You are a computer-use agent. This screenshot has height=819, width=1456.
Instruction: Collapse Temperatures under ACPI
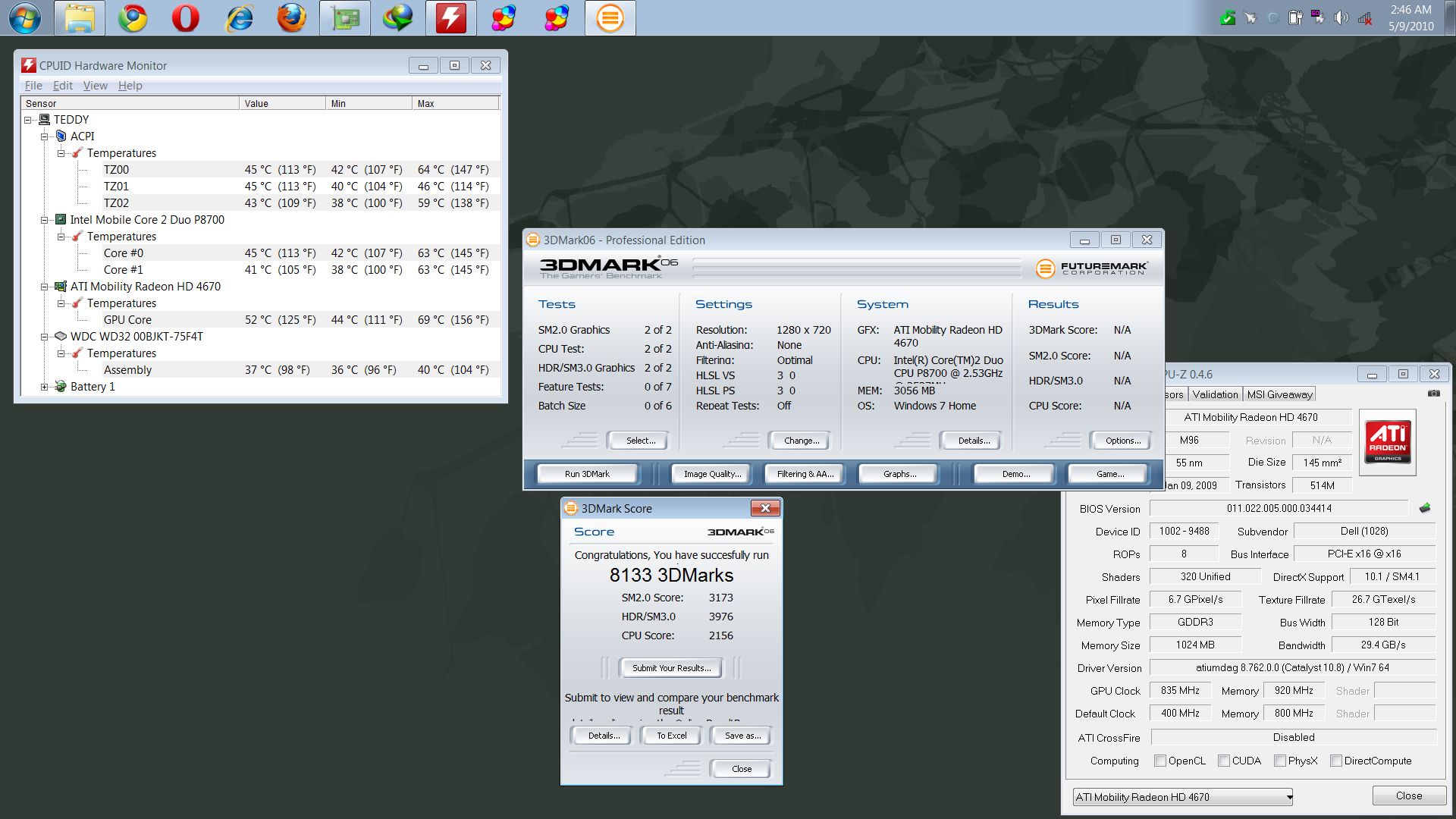pyautogui.click(x=61, y=153)
